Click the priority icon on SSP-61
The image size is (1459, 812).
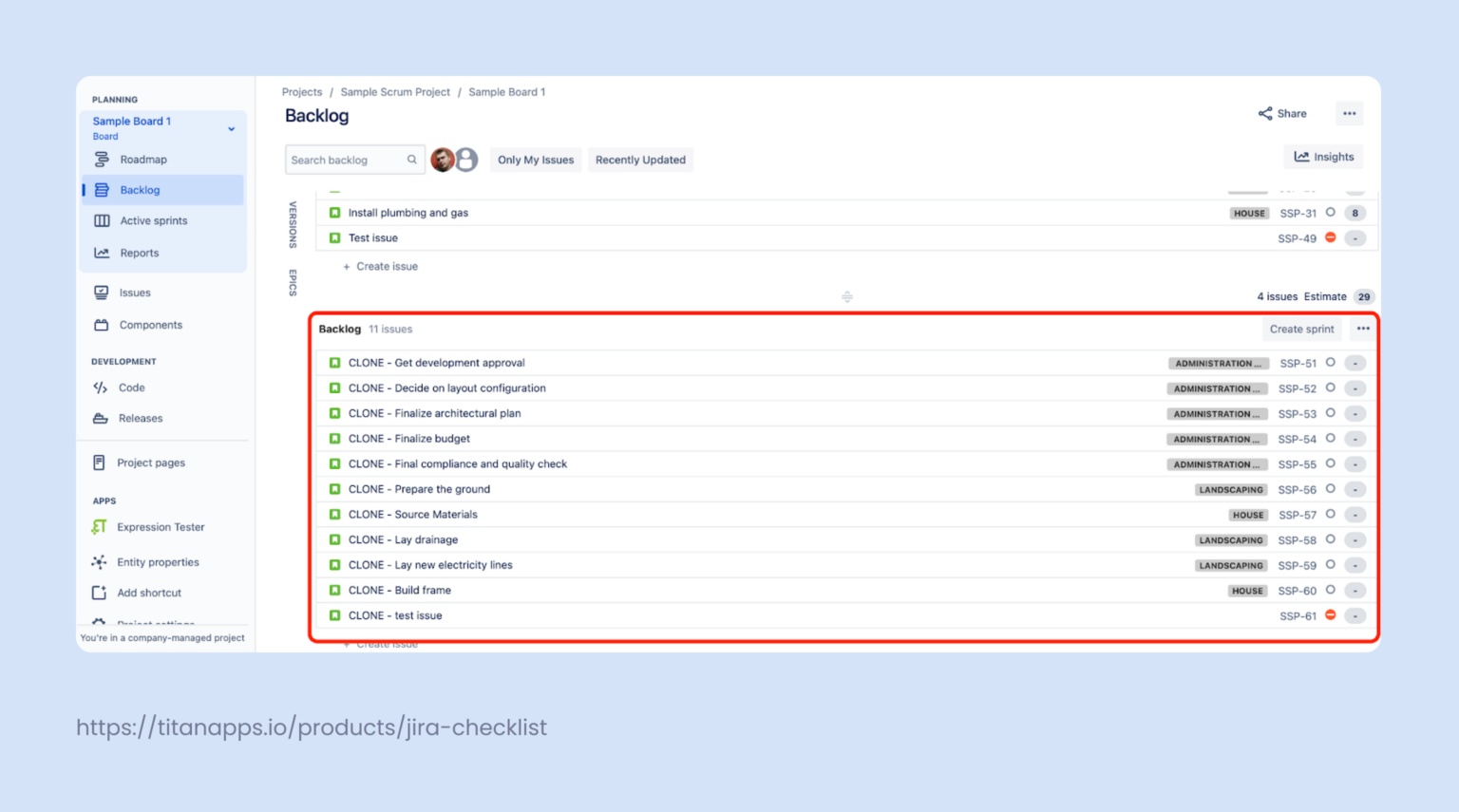[x=1331, y=615]
